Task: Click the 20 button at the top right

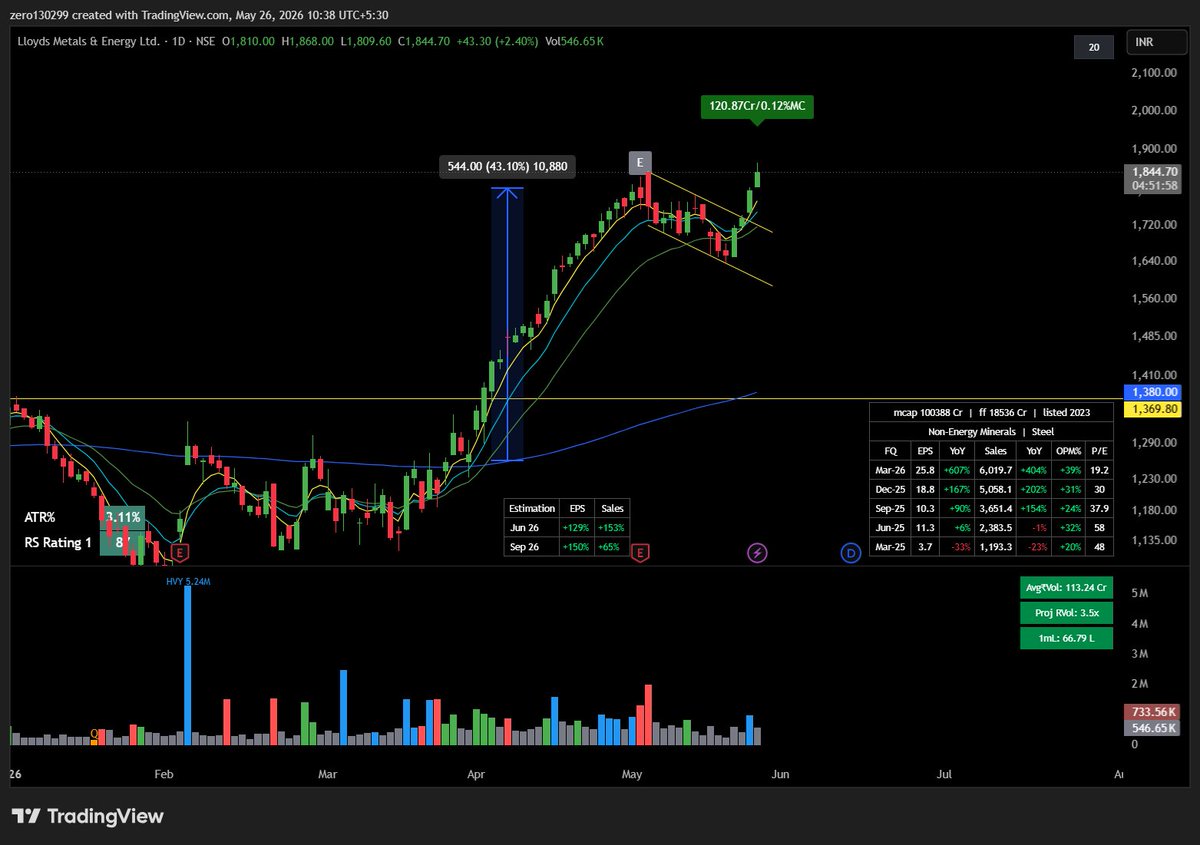Action: click(1094, 46)
